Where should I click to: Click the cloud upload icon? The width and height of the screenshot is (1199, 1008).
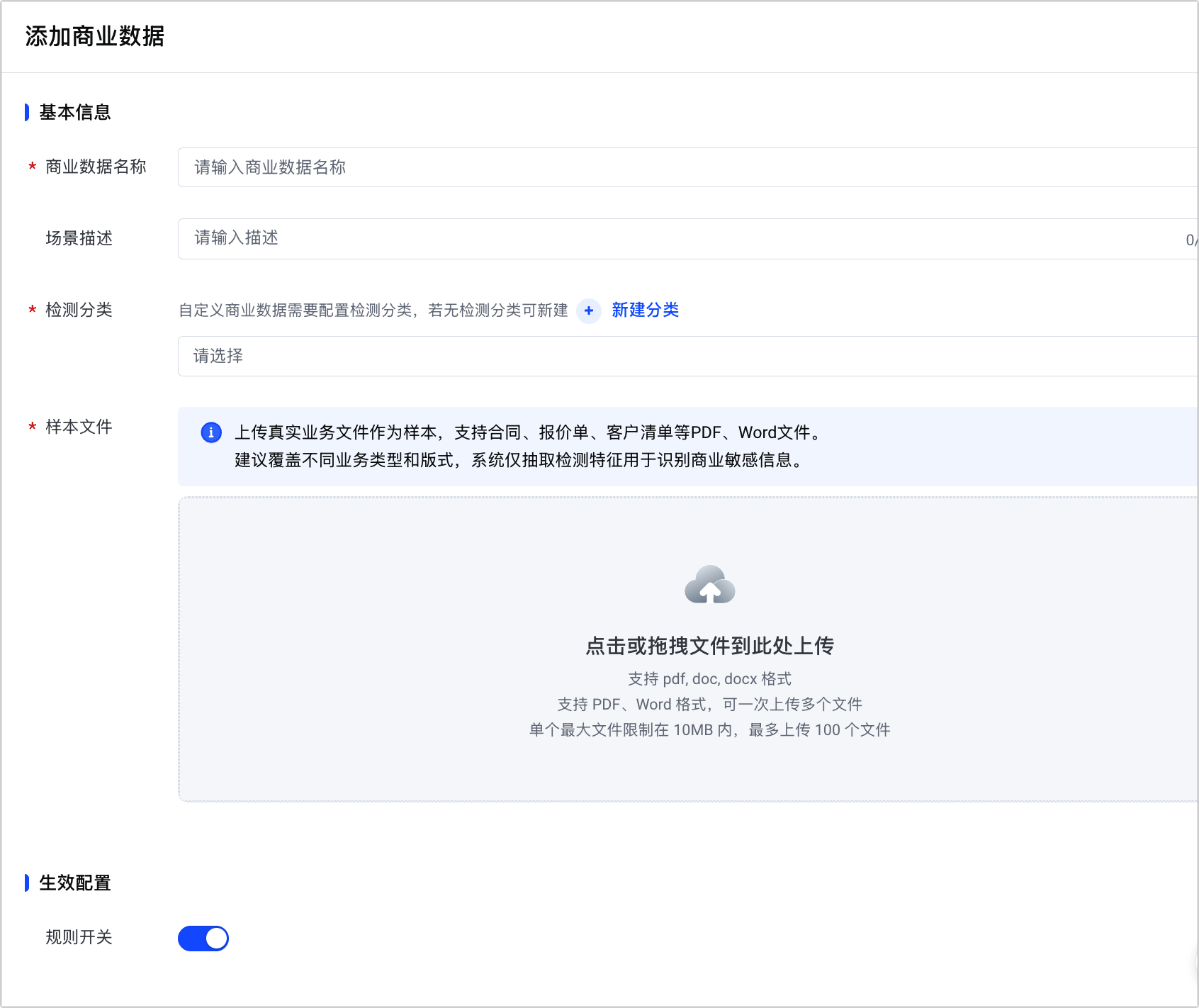[x=710, y=584]
